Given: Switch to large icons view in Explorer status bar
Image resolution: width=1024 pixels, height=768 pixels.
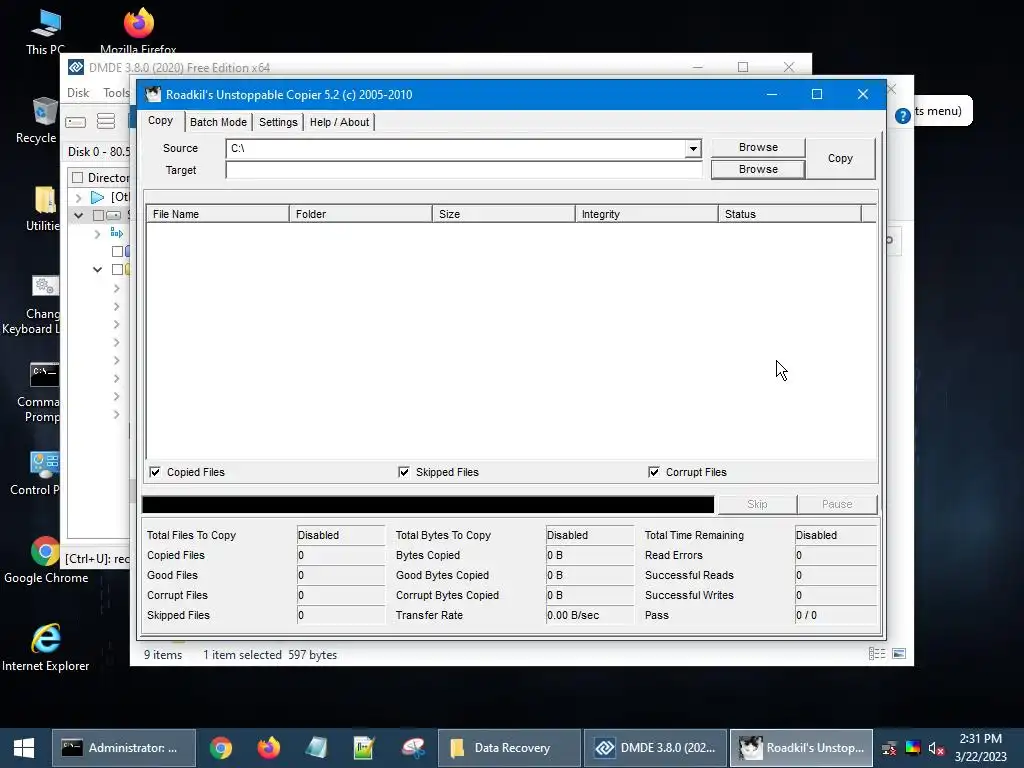Looking at the screenshot, I should pyautogui.click(x=899, y=654).
